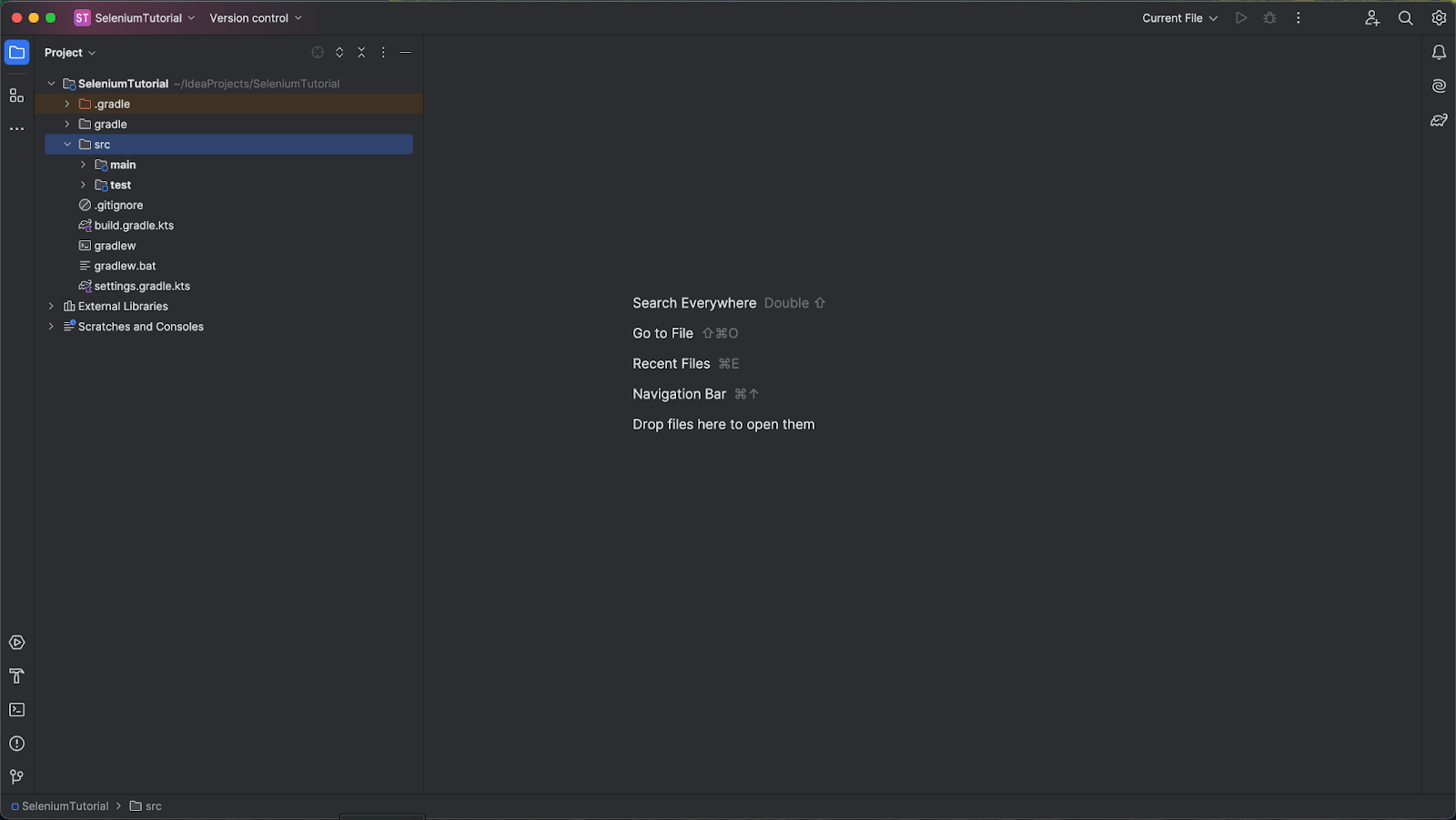Screen dimensions: 1456x820
Task: Open the Problems tool window
Action: (x=16, y=744)
